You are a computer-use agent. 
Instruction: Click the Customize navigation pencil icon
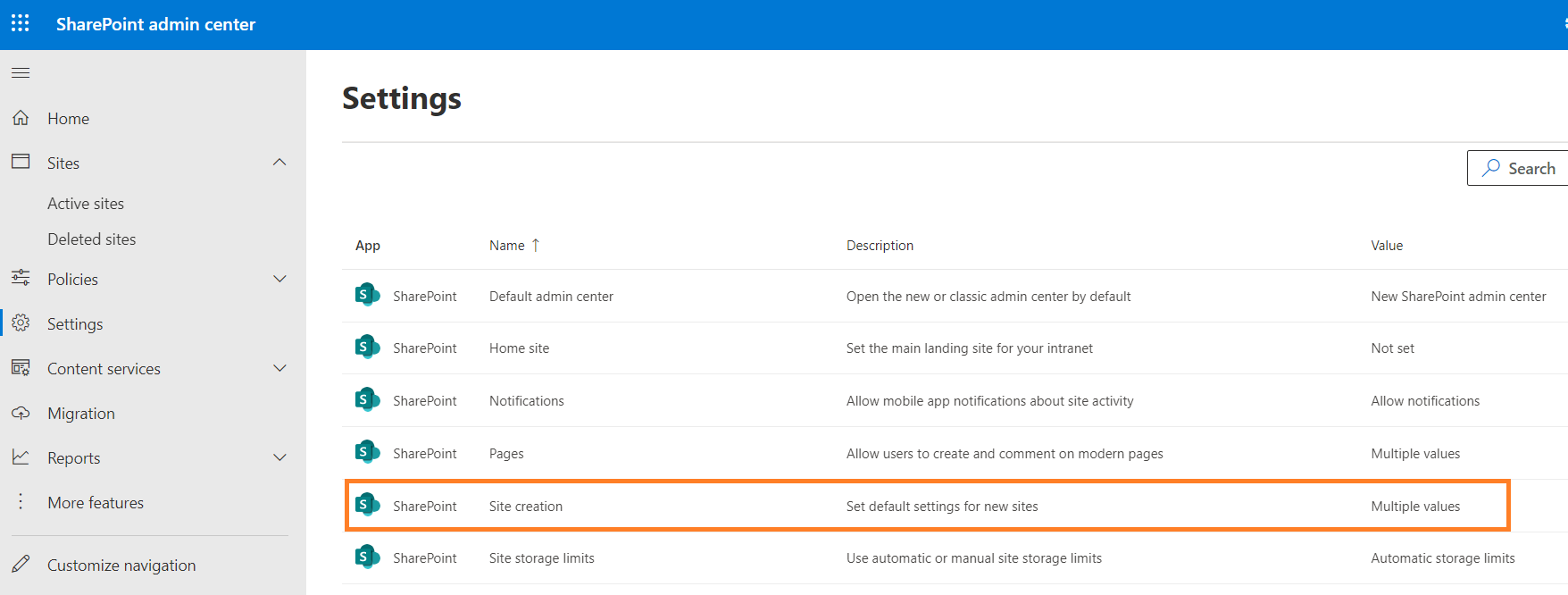pyautogui.click(x=21, y=564)
